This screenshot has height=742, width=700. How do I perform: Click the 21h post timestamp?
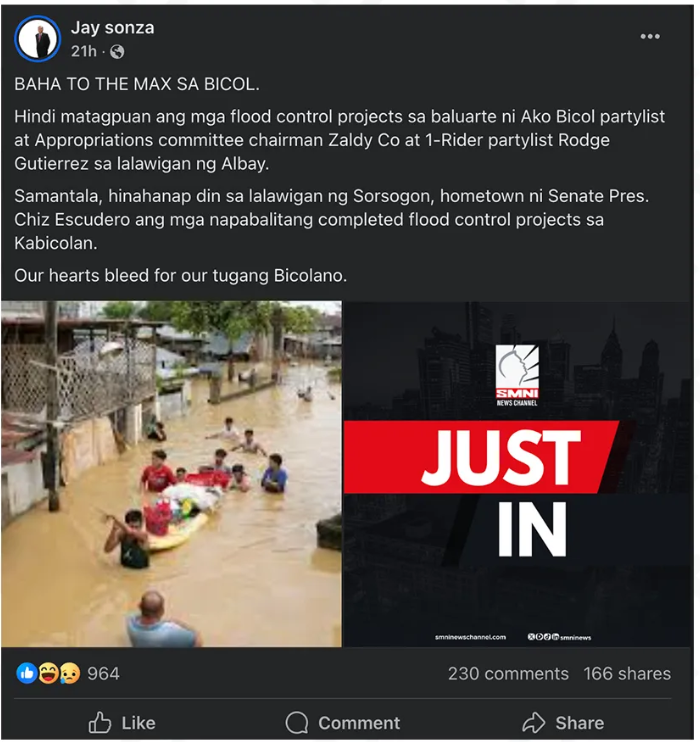(84, 51)
